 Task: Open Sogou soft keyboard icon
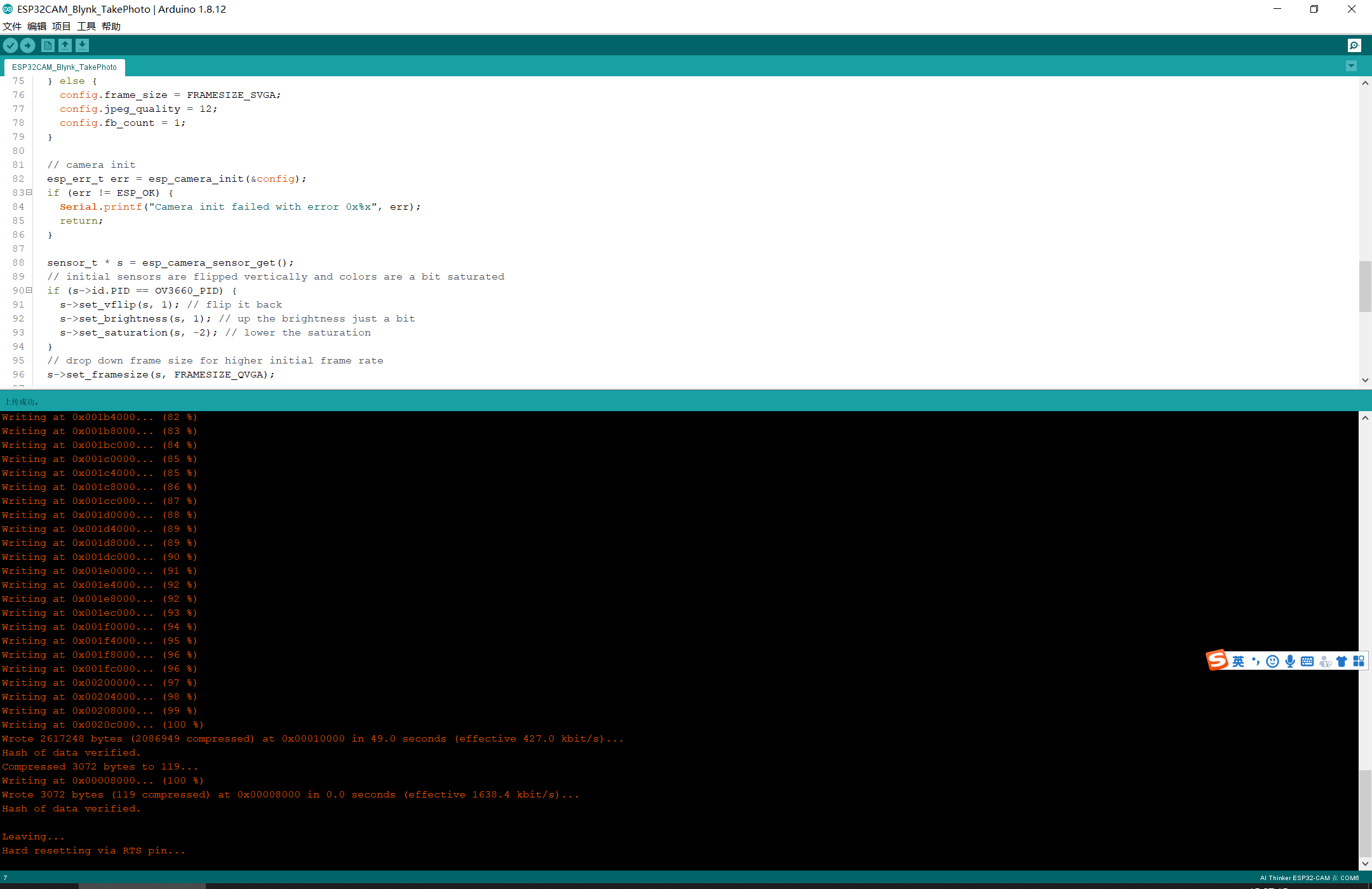coord(1307,662)
